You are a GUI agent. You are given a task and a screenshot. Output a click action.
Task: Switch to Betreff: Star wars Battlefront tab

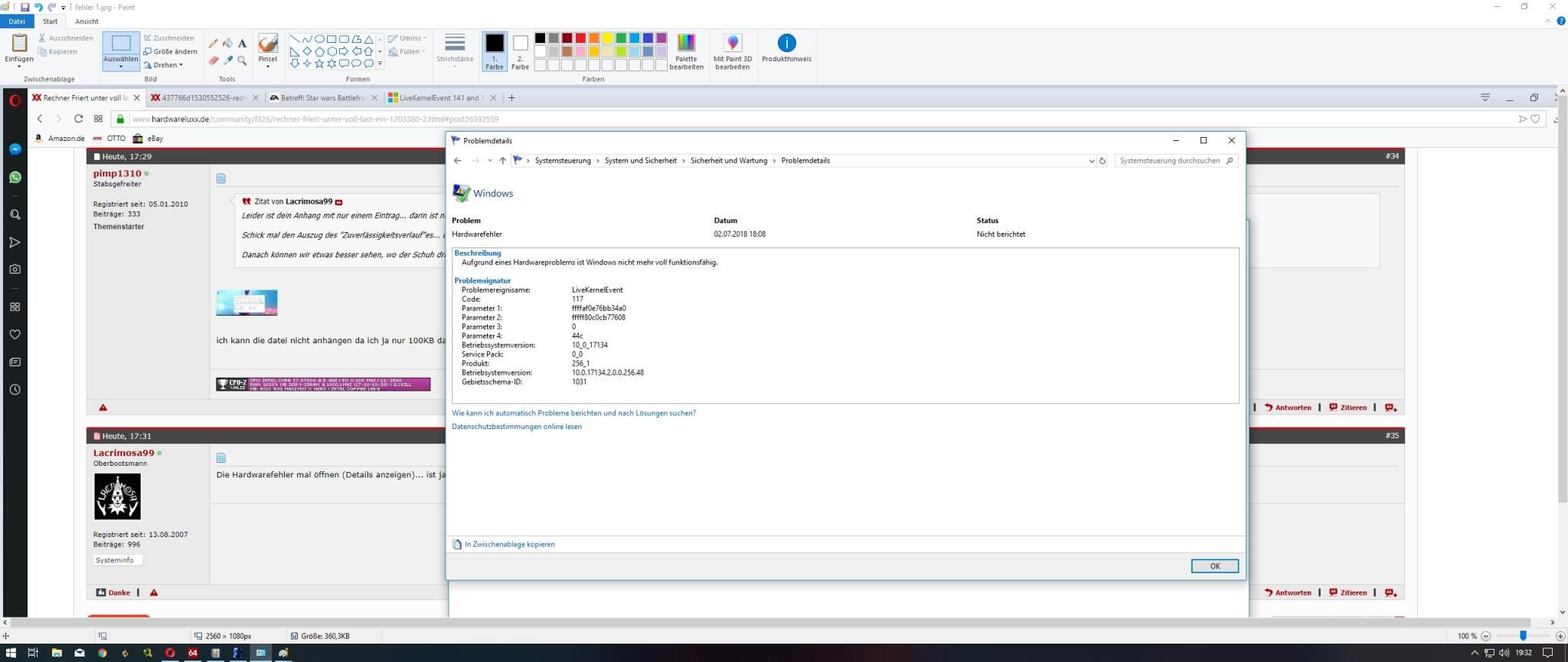coord(323,97)
